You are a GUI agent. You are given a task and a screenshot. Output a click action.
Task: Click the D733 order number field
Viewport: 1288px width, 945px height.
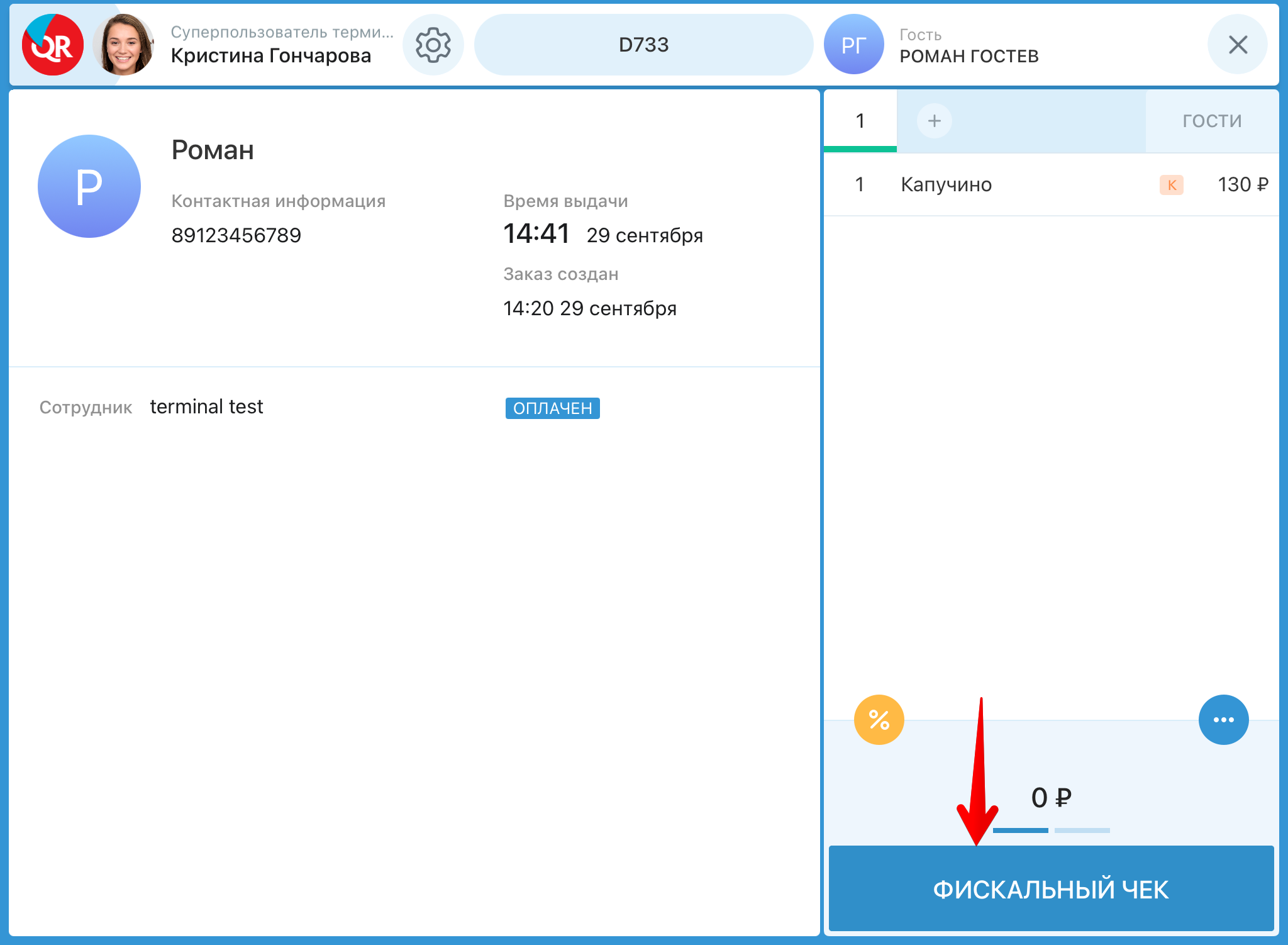643,45
